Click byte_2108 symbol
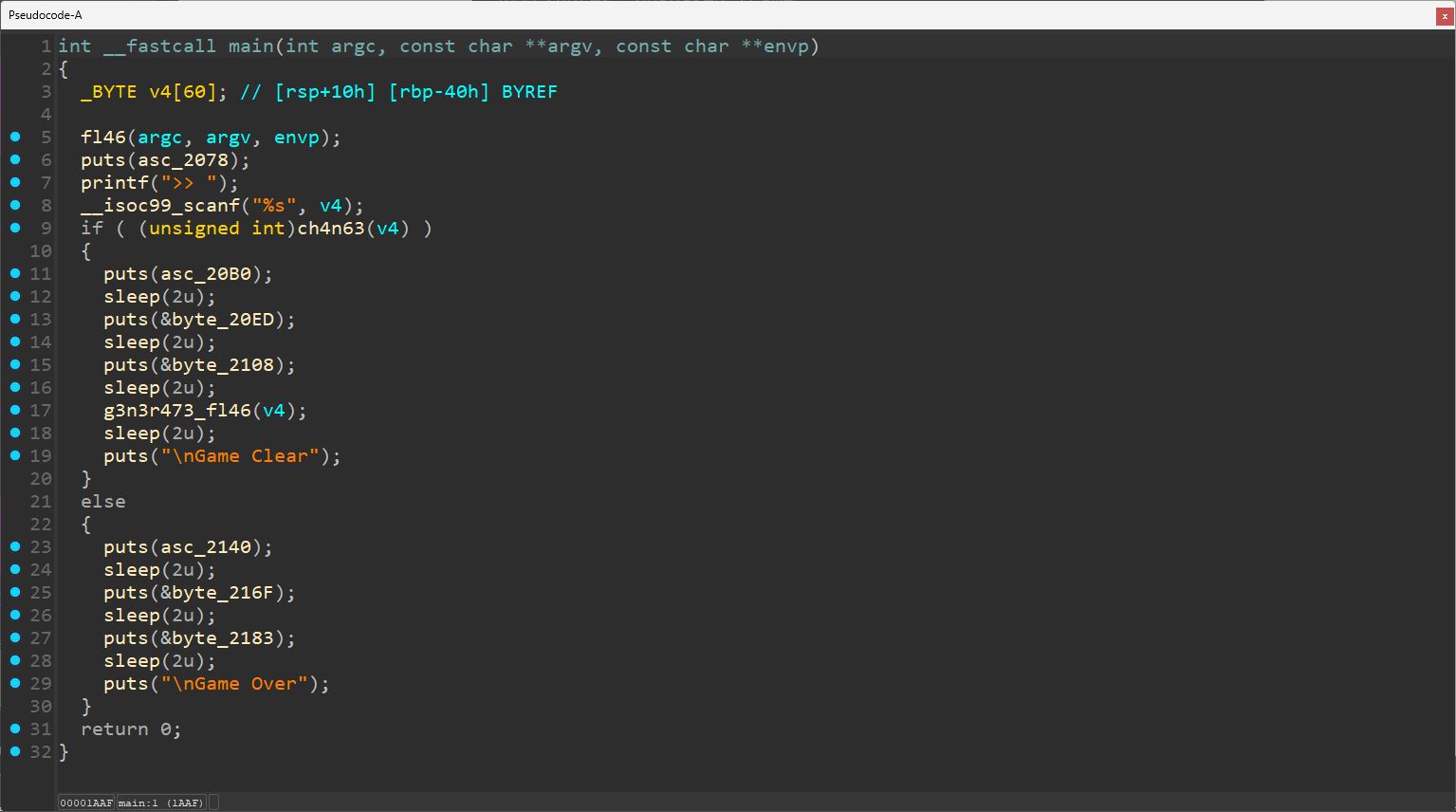1456x812 pixels. pyautogui.click(x=223, y=365)
